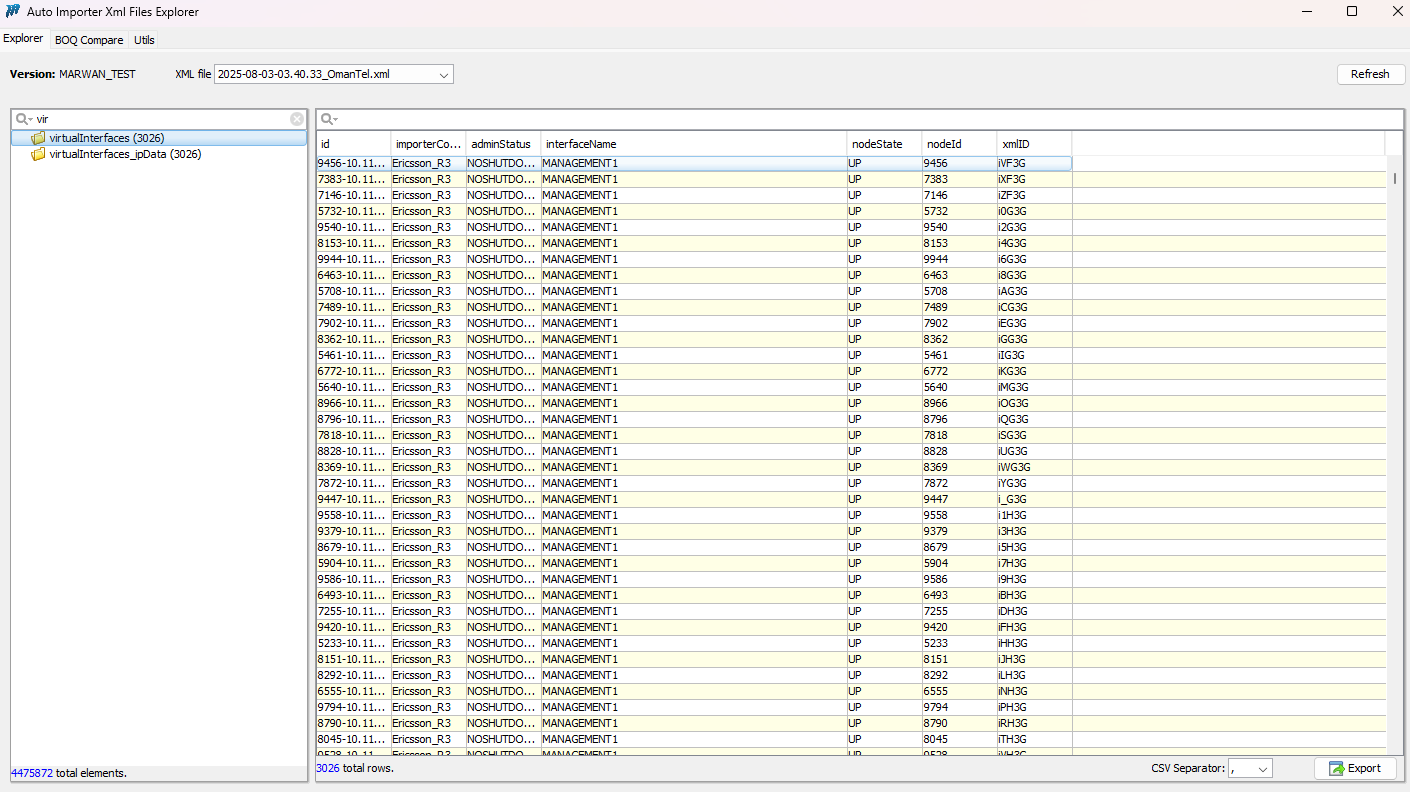The width and height of the screenshot is (1410, 792).
Task: Select the virtualInterfaces_ipData (3026) tree item
Action: point(125,154)
